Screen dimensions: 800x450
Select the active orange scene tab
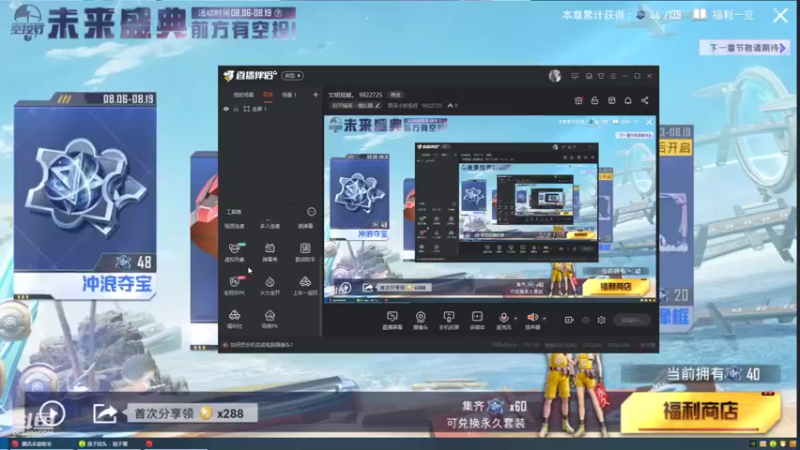coord(268,95)
